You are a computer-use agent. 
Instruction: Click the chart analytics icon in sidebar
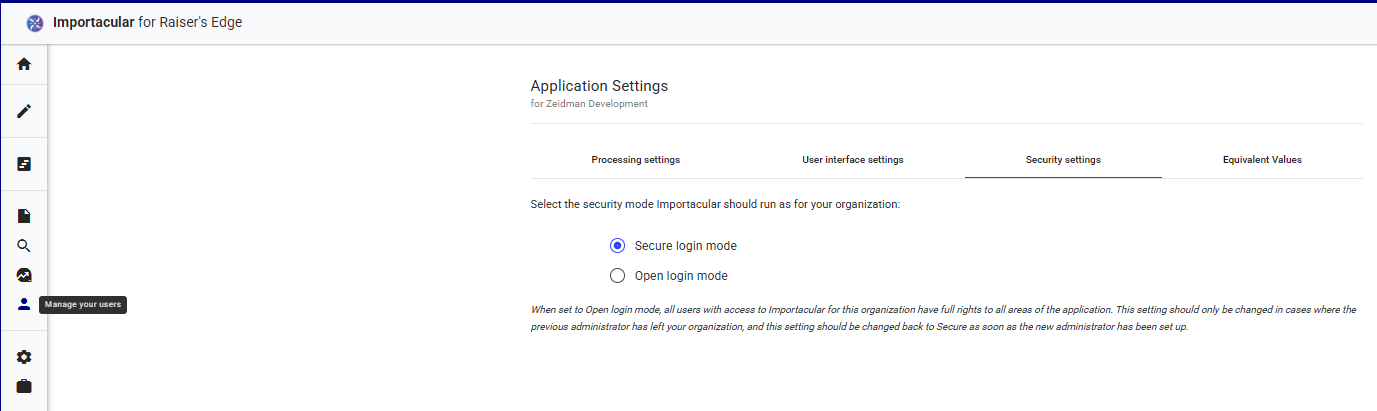24,275
